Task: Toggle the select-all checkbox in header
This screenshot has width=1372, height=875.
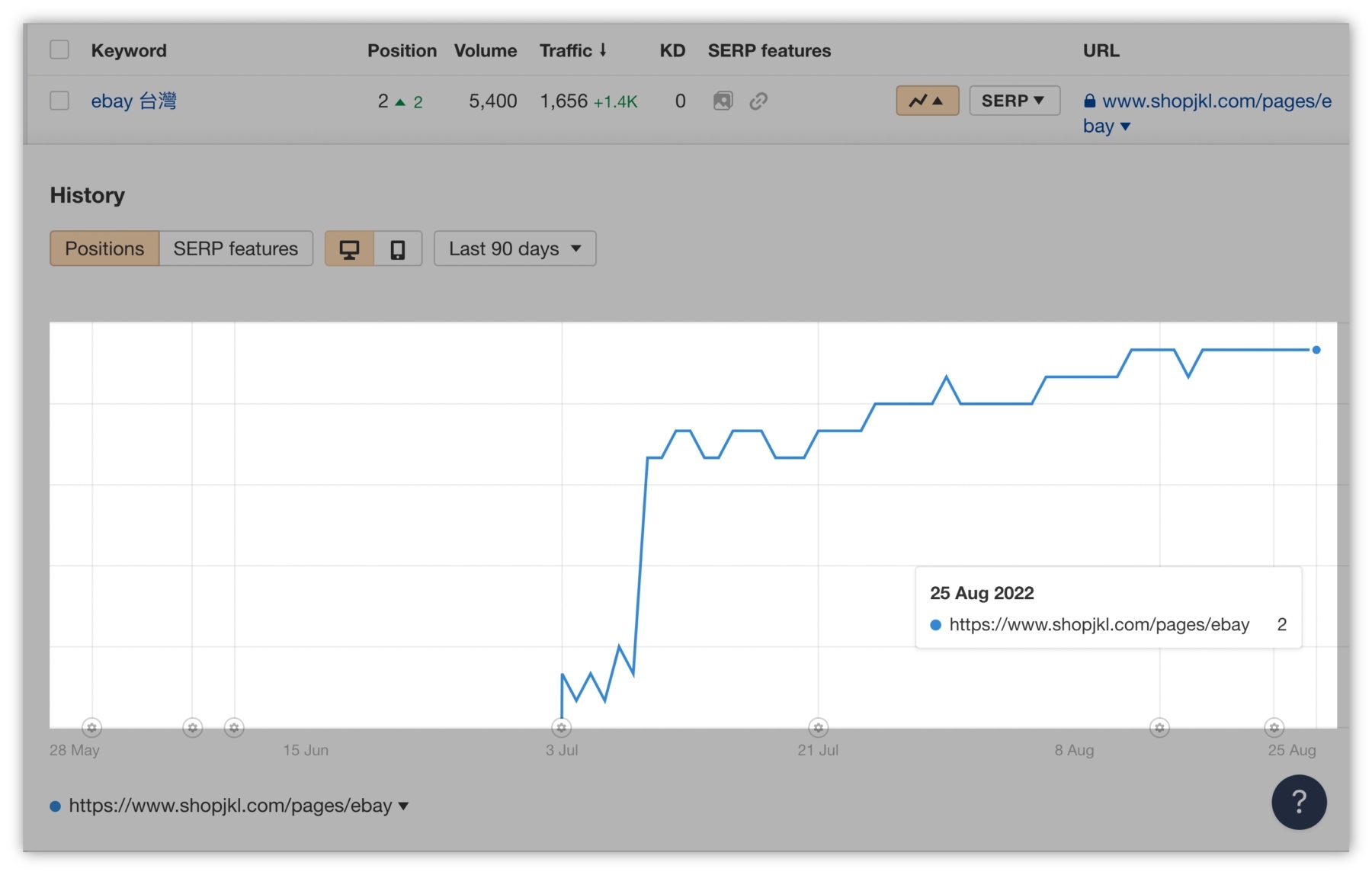Action: click(59, 50)
